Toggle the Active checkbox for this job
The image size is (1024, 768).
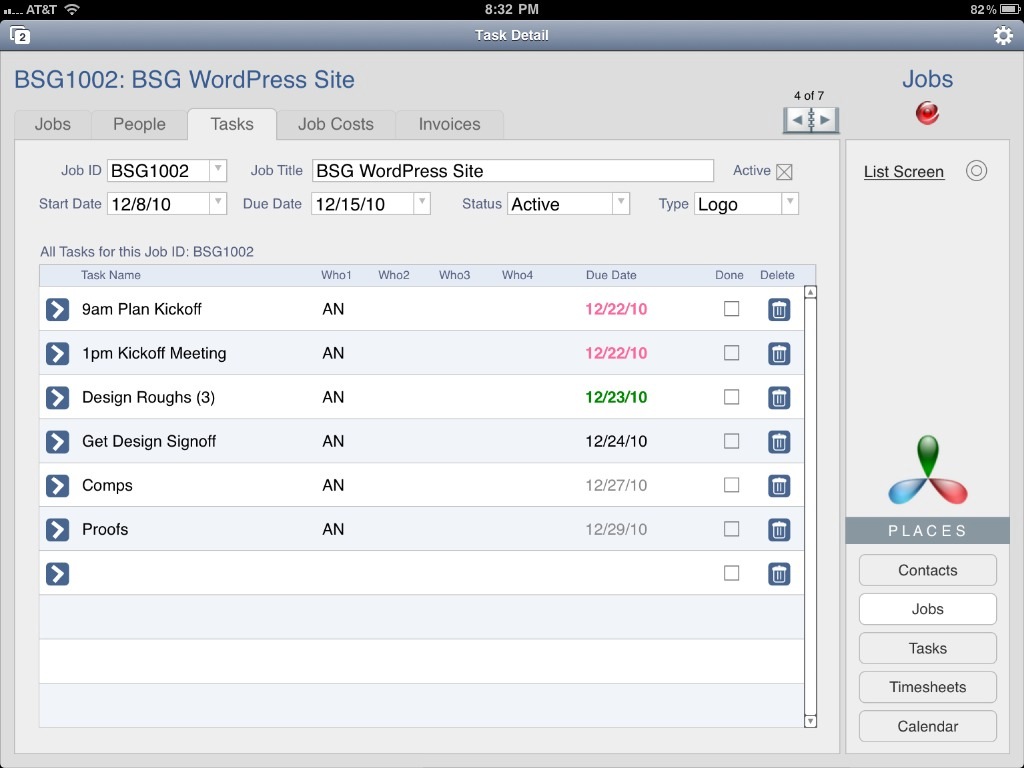(x=784, y=171)
